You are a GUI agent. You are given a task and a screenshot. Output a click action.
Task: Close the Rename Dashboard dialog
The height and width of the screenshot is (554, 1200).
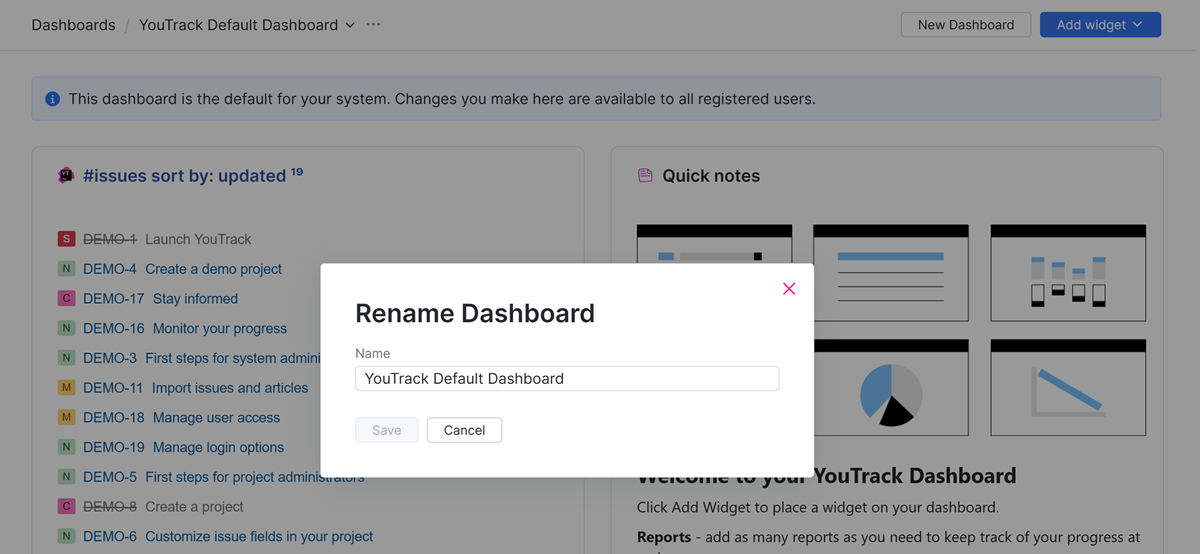point(789,289)
